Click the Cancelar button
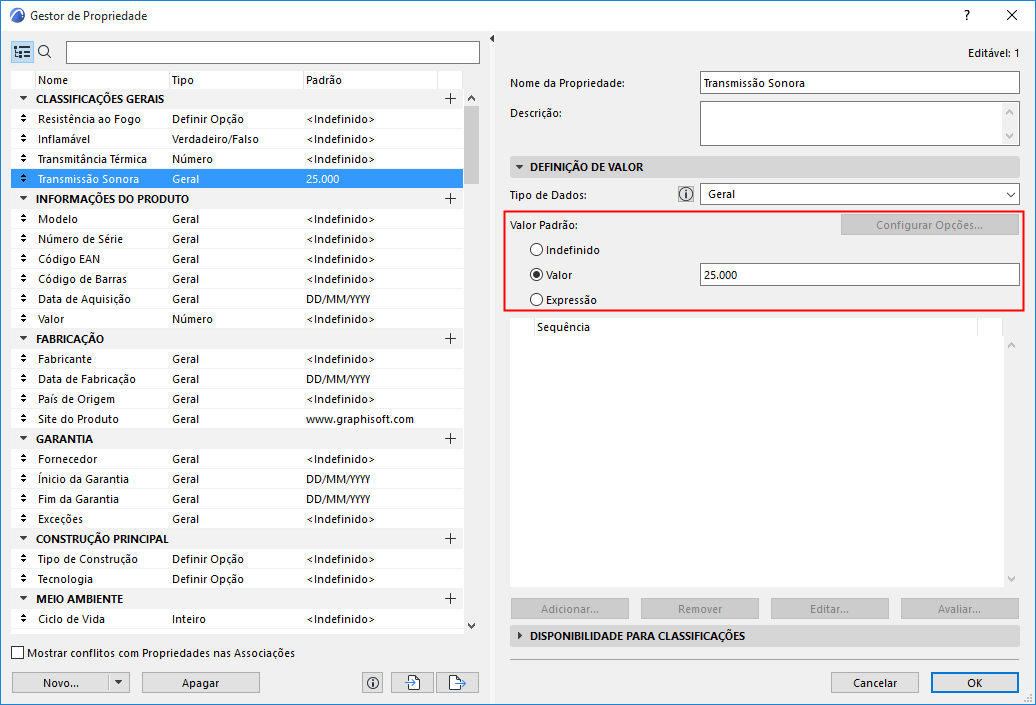The width and height of the screenshot is (1036, 705). pos(875,683)
